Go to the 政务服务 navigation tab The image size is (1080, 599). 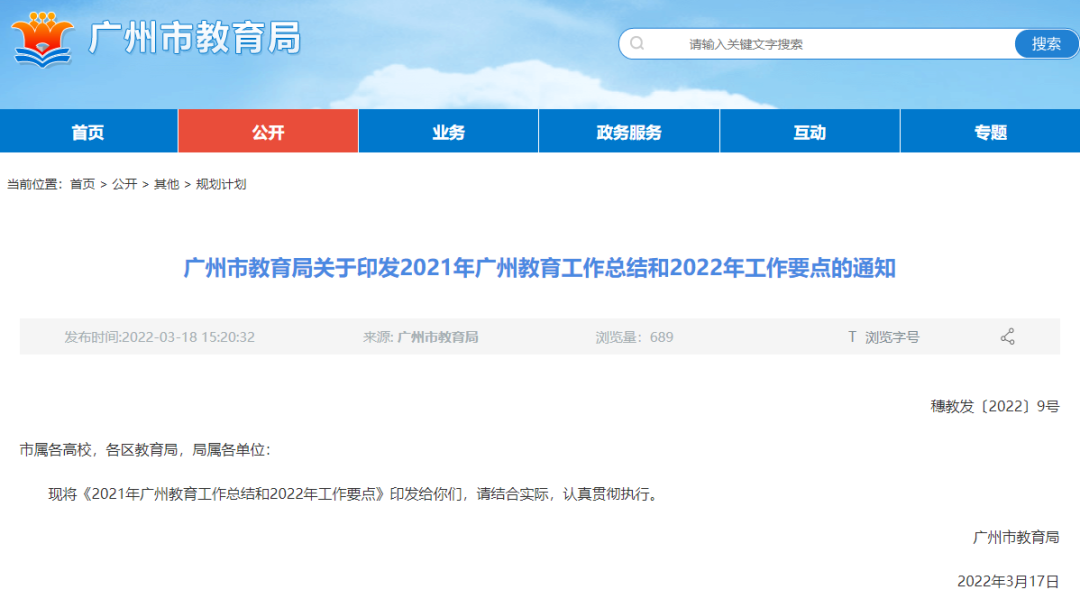point(629,132)
